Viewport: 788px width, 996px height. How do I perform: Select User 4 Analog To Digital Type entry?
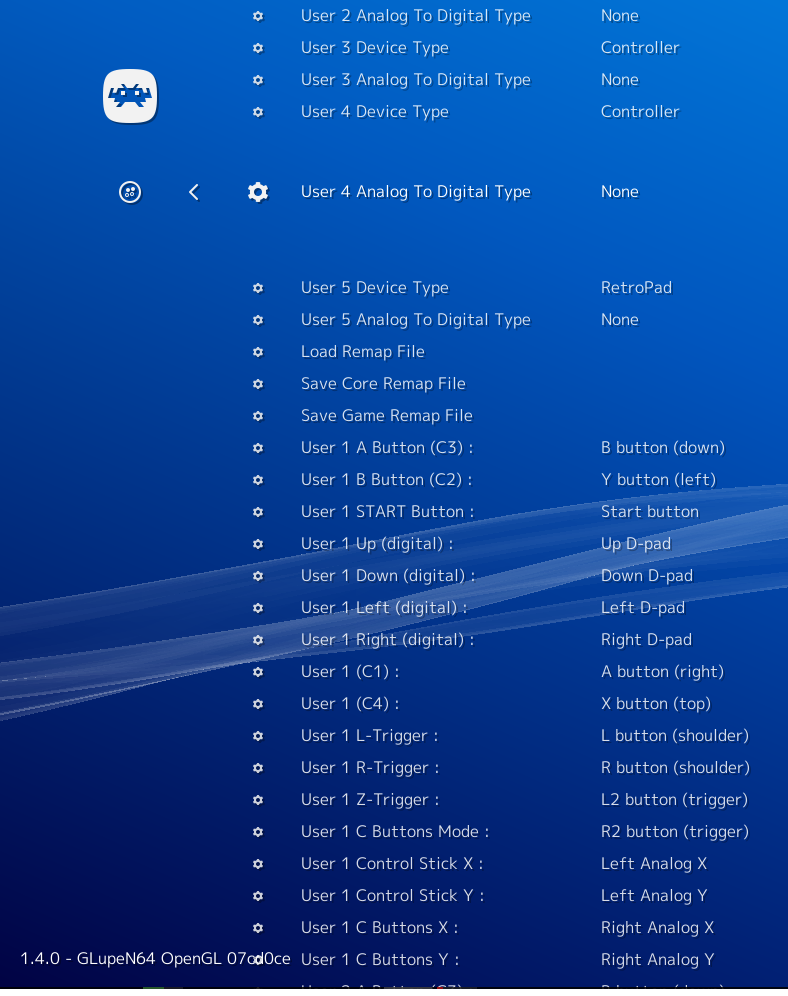coord(415,192)
